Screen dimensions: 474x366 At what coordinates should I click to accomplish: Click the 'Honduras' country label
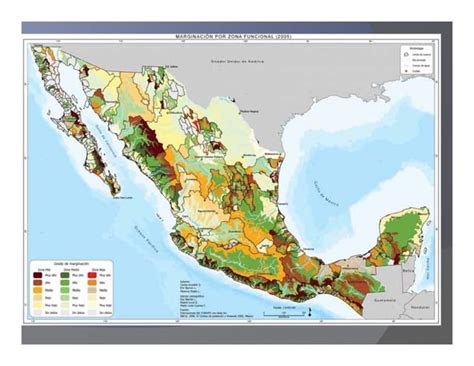click(x=420, y=307)
